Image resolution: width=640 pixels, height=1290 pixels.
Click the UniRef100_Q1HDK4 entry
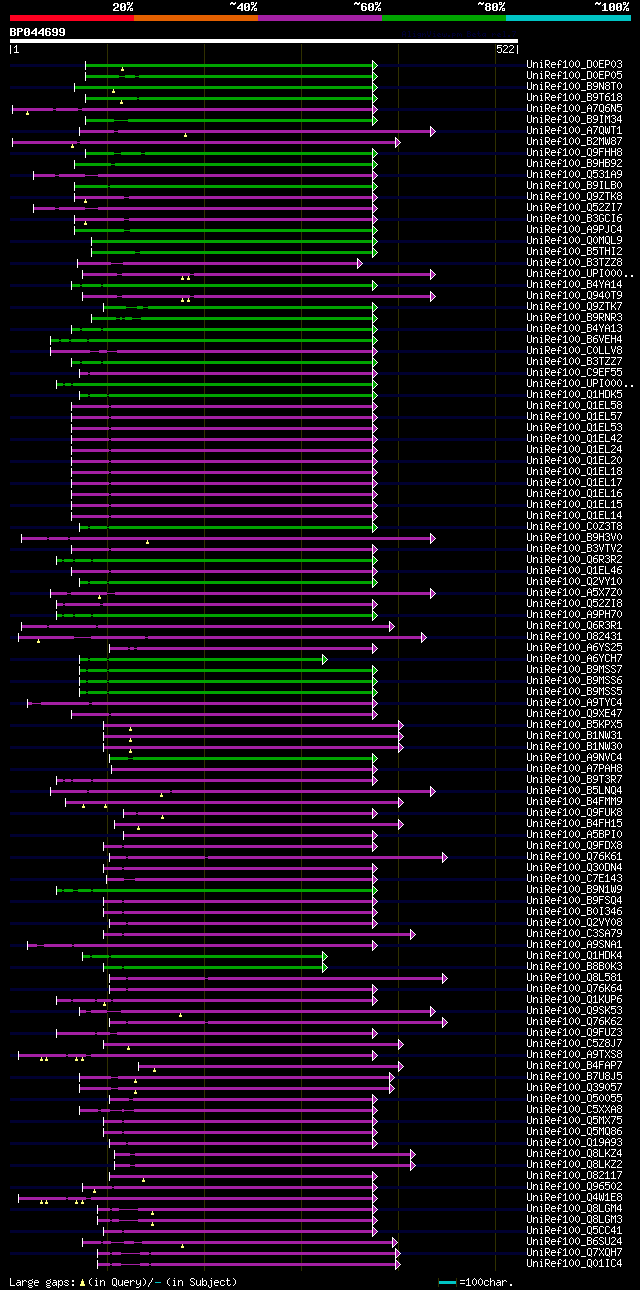[574, 956]
